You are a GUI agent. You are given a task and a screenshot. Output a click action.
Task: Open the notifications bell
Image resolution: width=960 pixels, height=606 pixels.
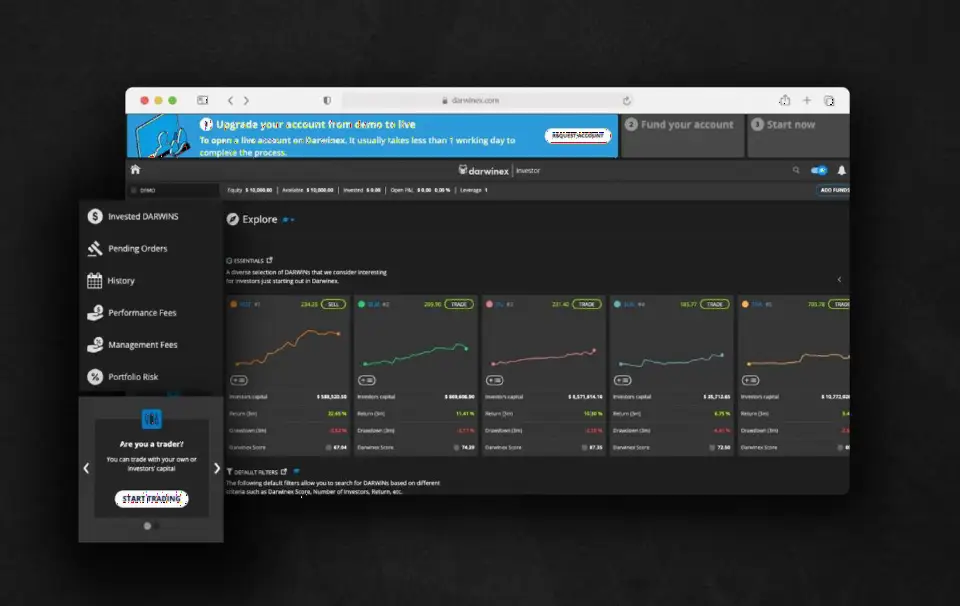pos(842,170)
